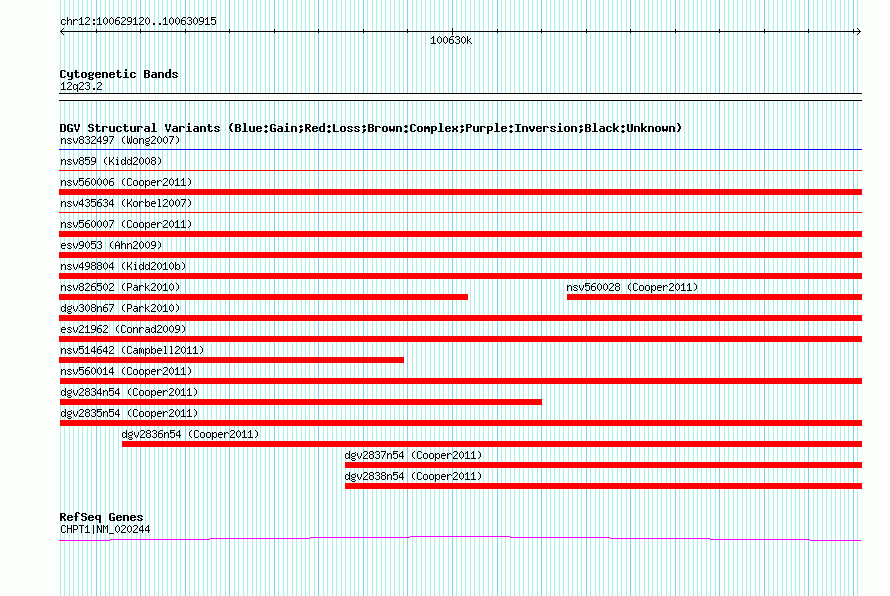
Task: Click the dgv2834n54 (Cooper2011) label
Action: click(x=129, y=392)
